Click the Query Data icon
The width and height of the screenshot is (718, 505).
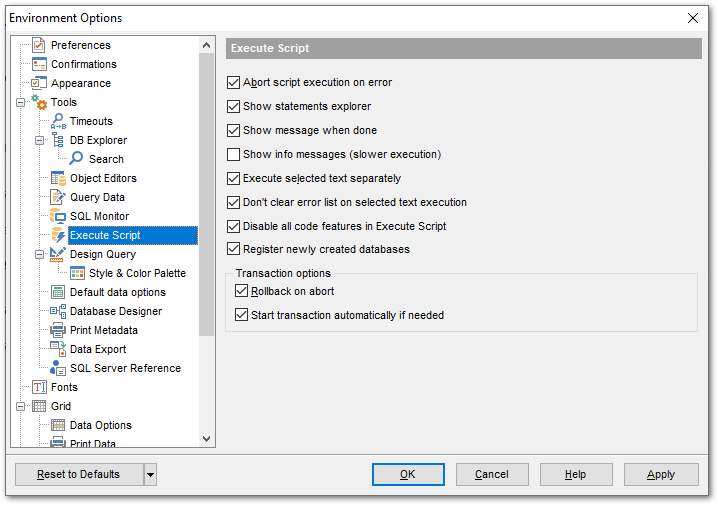tap(58, 197)
